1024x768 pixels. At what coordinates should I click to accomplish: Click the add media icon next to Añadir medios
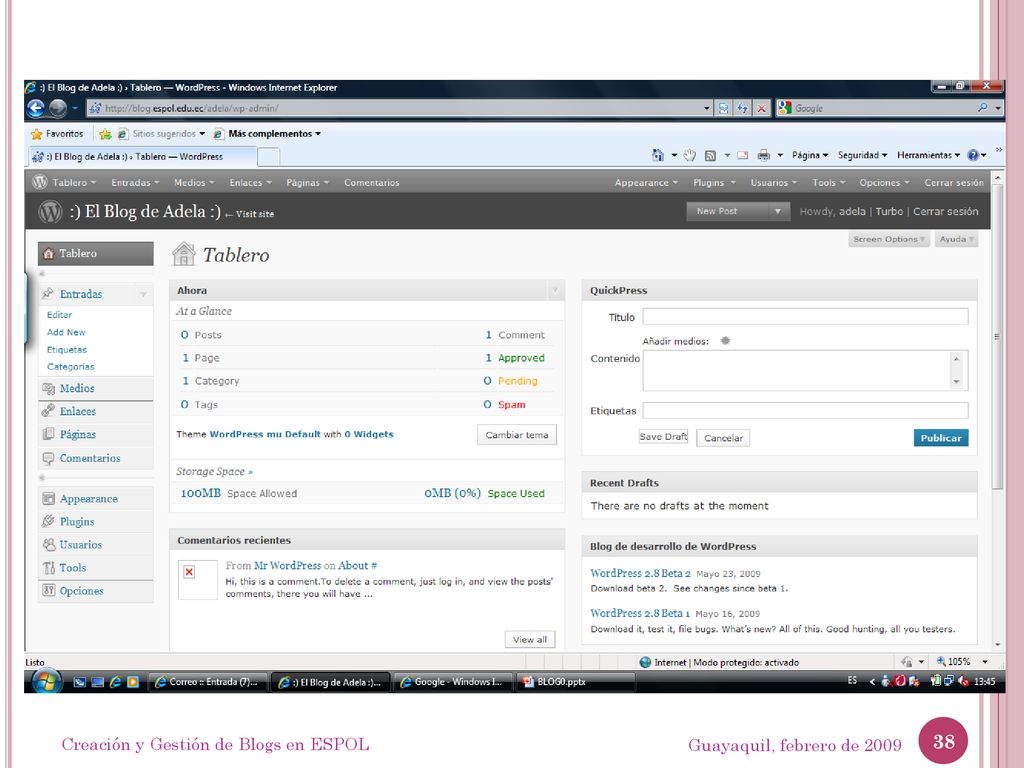coord(726,341)
